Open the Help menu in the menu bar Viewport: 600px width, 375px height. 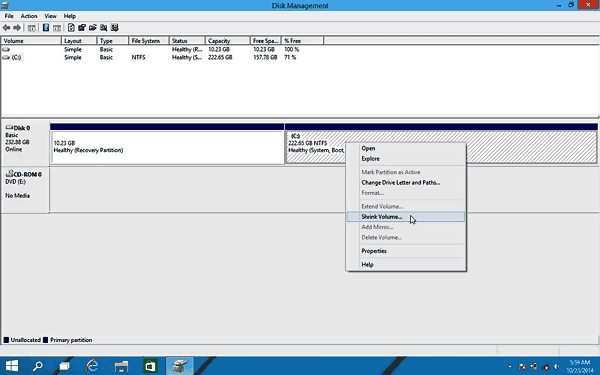[70, 16]
